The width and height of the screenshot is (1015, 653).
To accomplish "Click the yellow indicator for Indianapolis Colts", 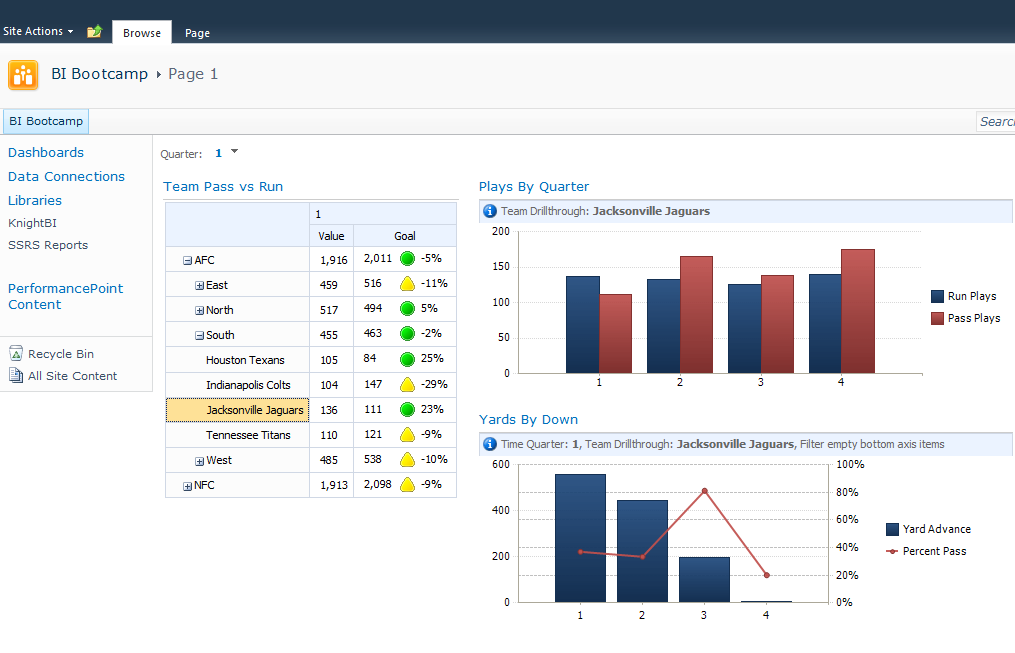I will click(407, 384).
